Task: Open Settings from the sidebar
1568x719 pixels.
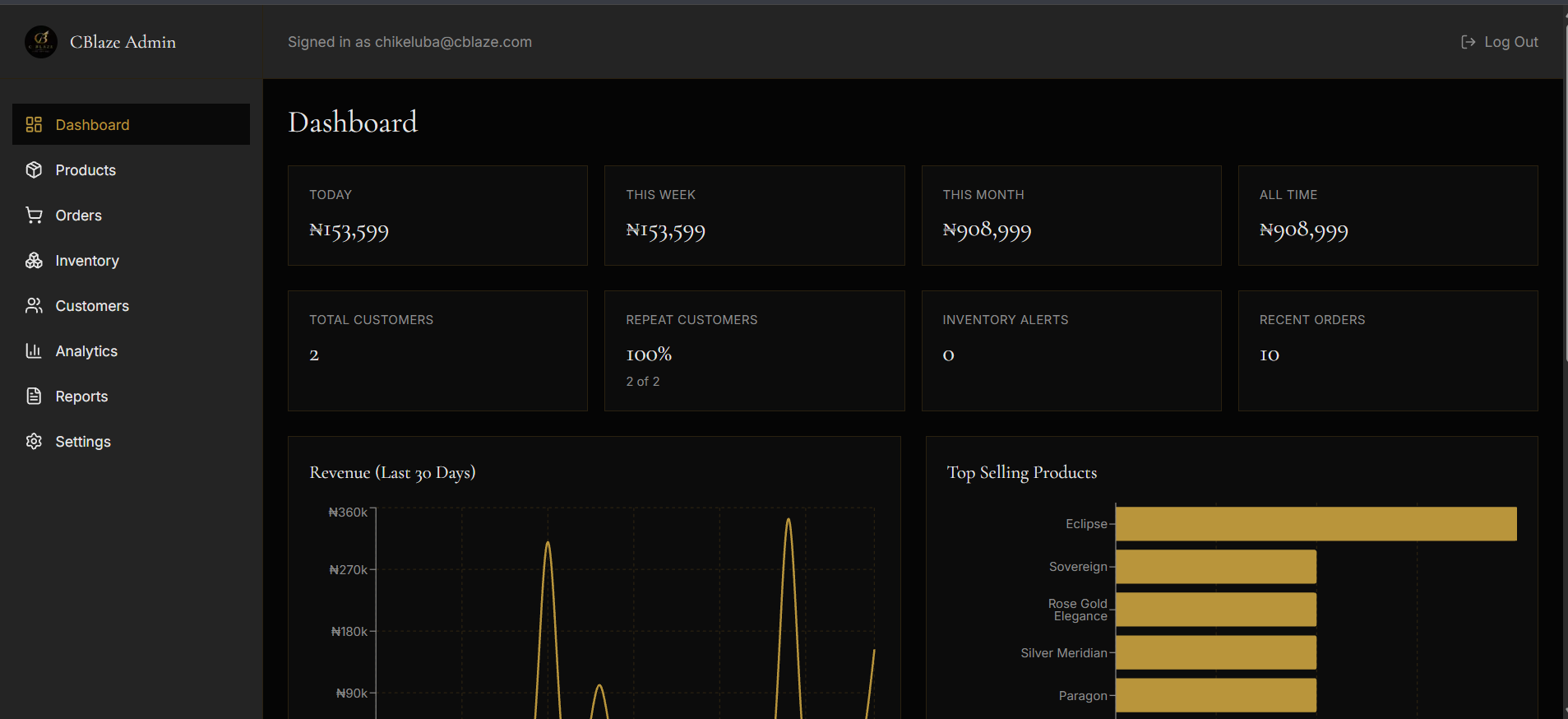Action: (x=131, y=441)
